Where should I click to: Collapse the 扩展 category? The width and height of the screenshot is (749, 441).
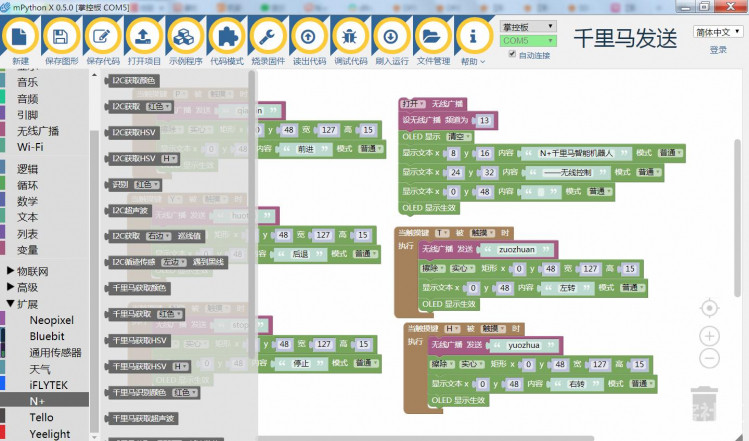(22, 304)
